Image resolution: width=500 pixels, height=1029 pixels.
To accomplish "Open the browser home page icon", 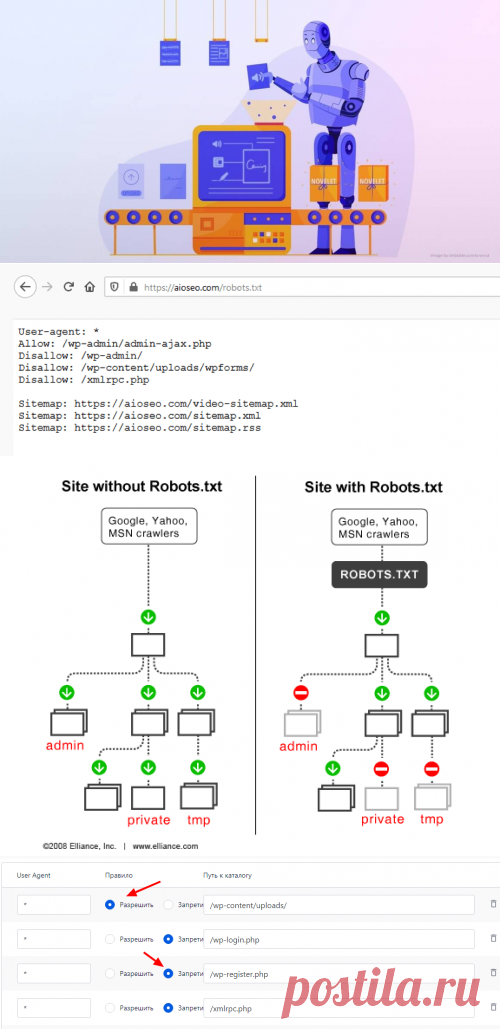I will pos(90,287).
